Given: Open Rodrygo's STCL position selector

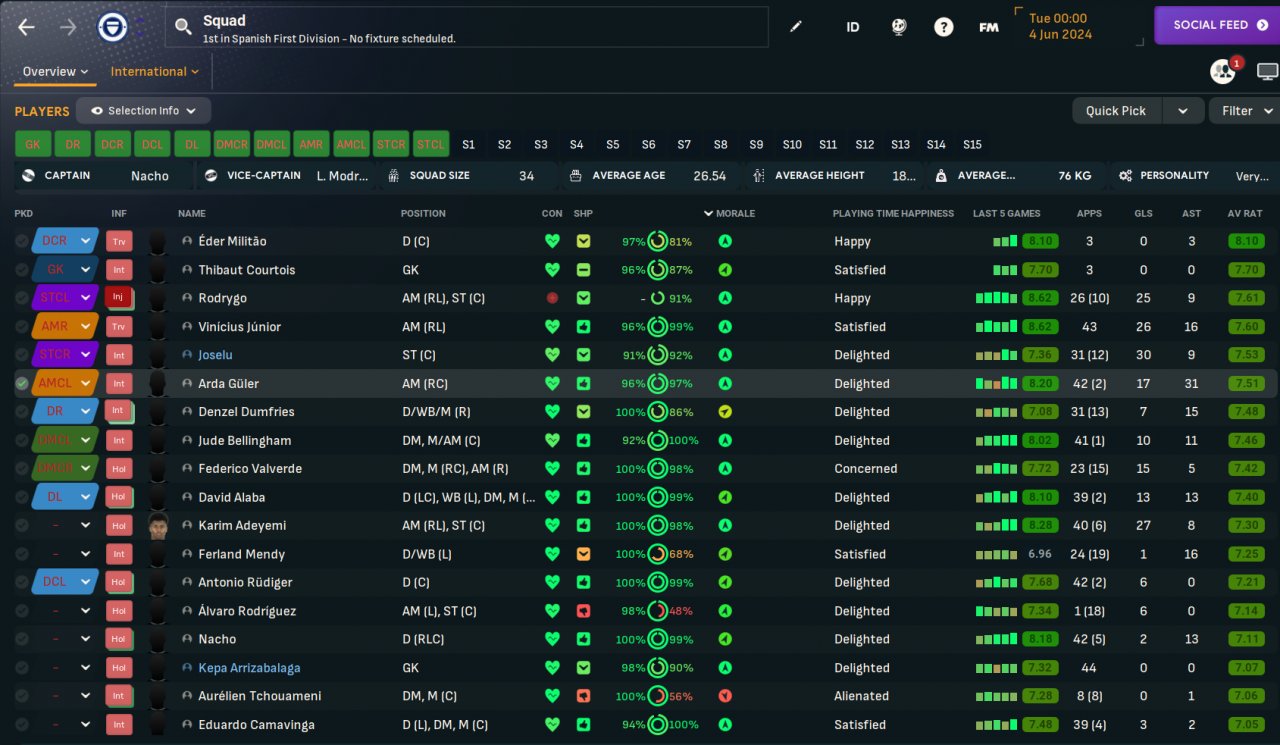Looking at the screenshot, I should pos(65,298).
